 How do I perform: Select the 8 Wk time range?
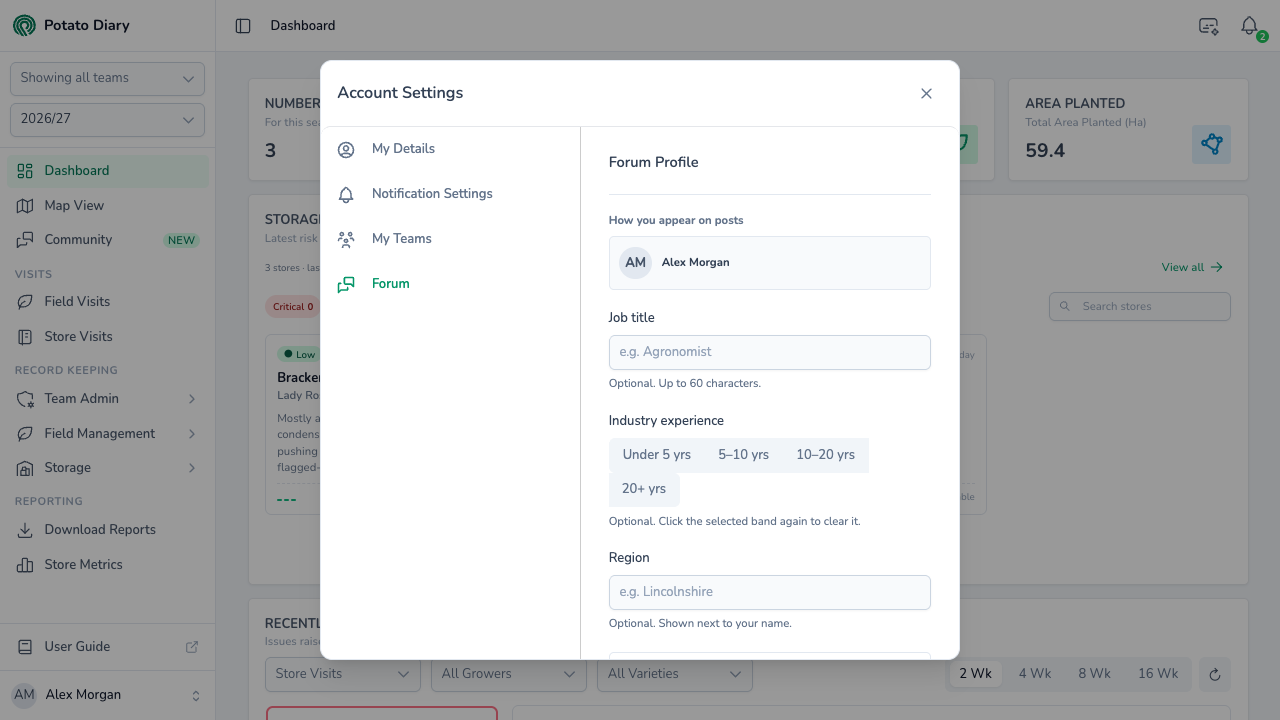[1095, 674]
